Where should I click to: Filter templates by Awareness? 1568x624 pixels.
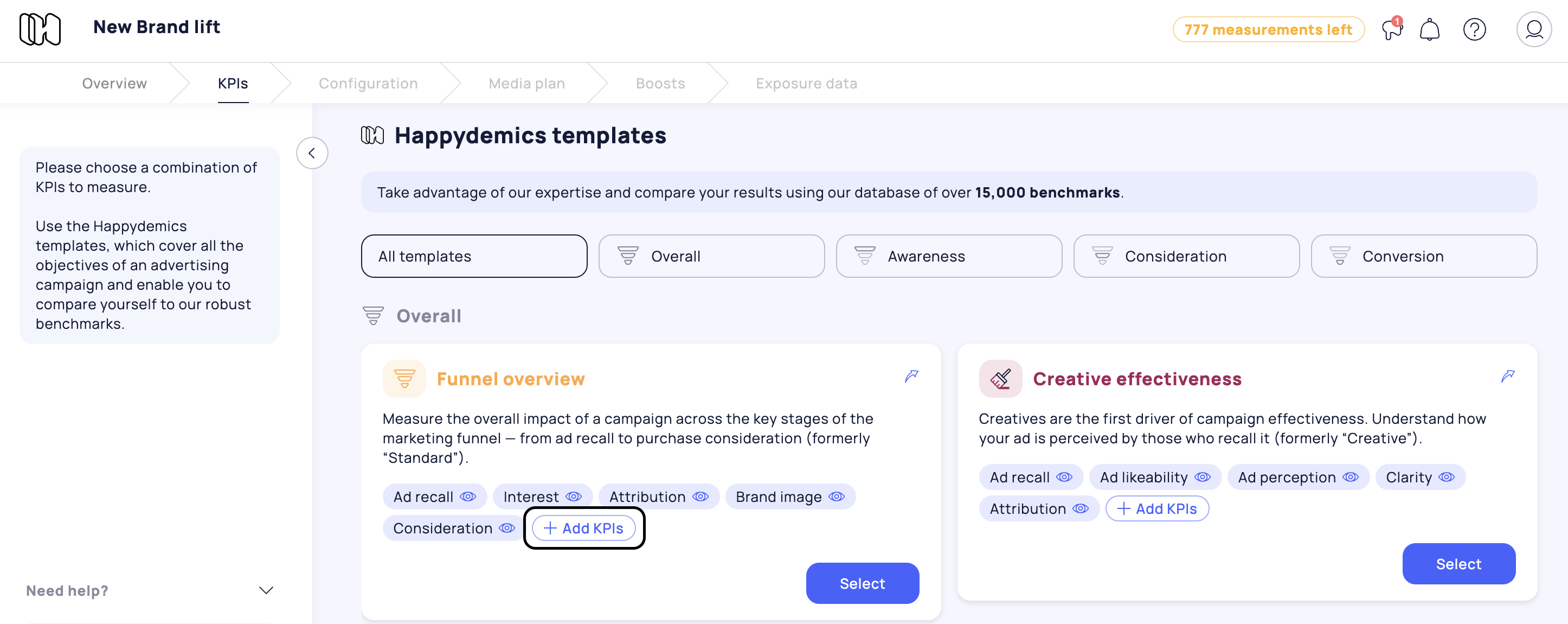[x=948, y=257]
